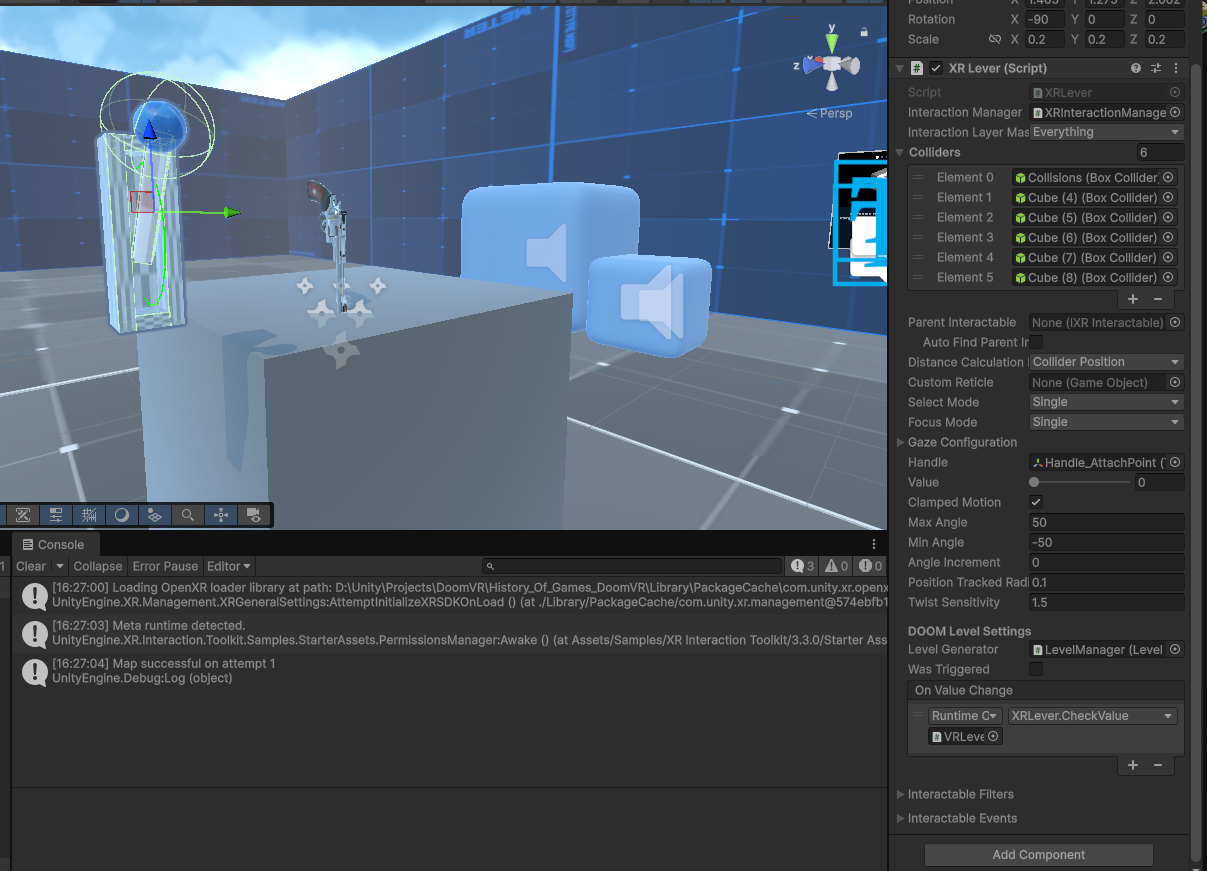
Task: Toggle info messages count filter in Console
Action: (803, 566)
